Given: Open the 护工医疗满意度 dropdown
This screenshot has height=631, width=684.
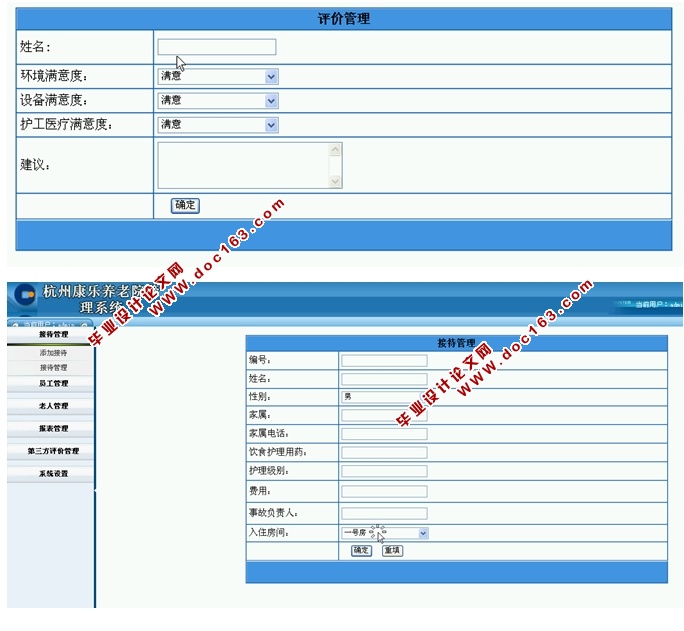Looking at the screenshot, I should tap(218, 125).
